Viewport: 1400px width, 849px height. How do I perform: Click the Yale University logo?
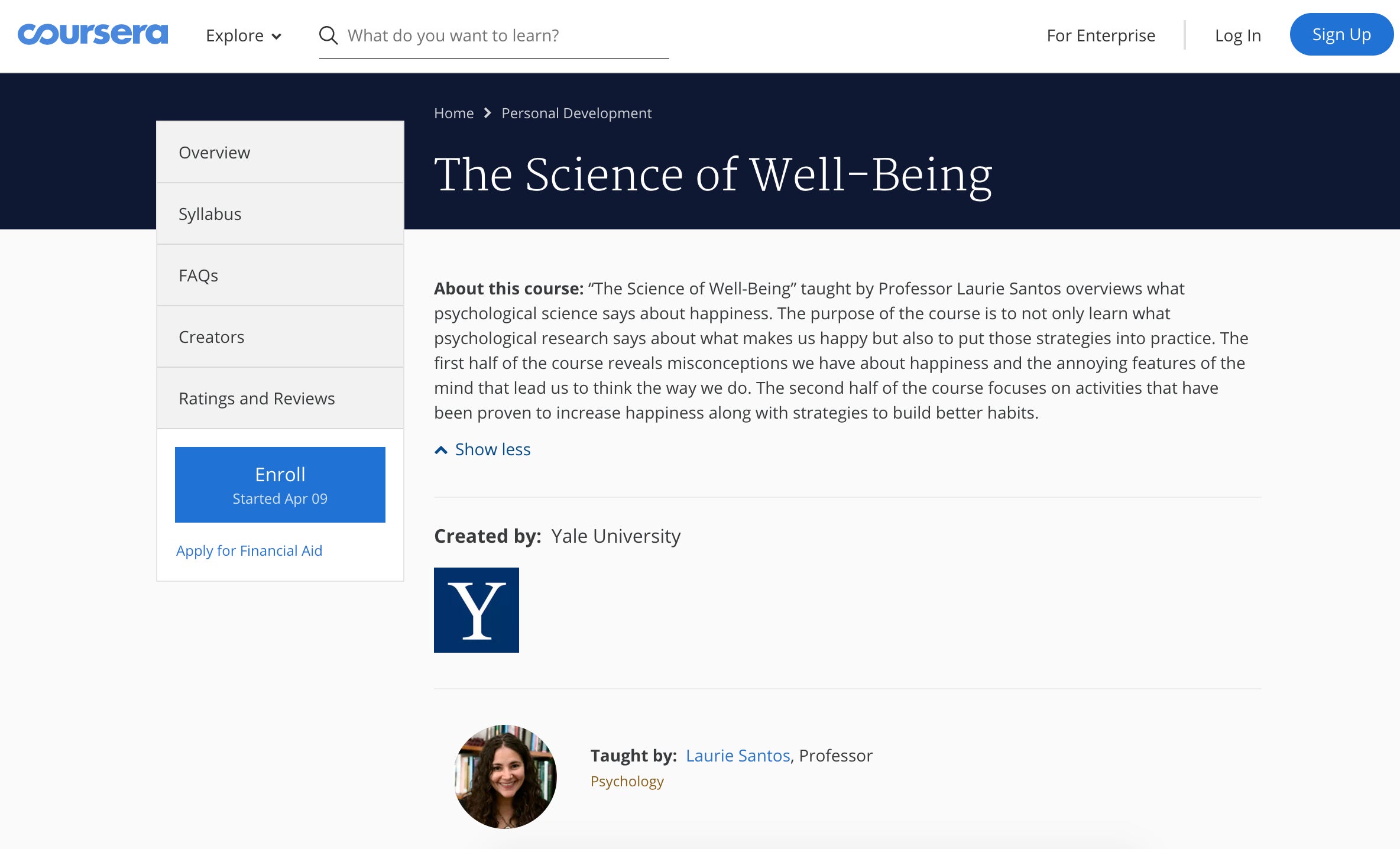click(x=477, y=610)
